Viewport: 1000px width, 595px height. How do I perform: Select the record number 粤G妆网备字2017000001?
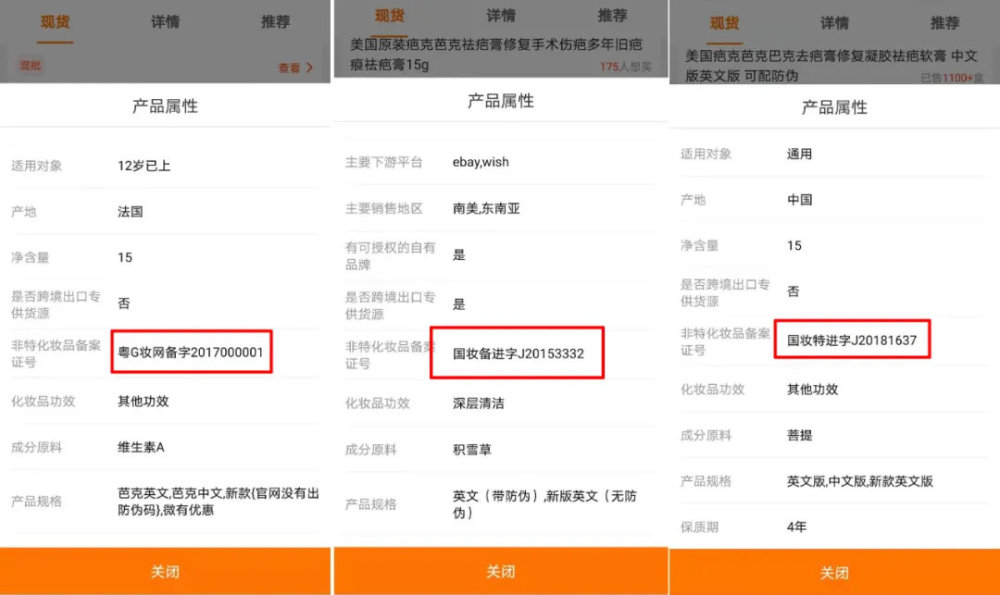coord(191,352)
